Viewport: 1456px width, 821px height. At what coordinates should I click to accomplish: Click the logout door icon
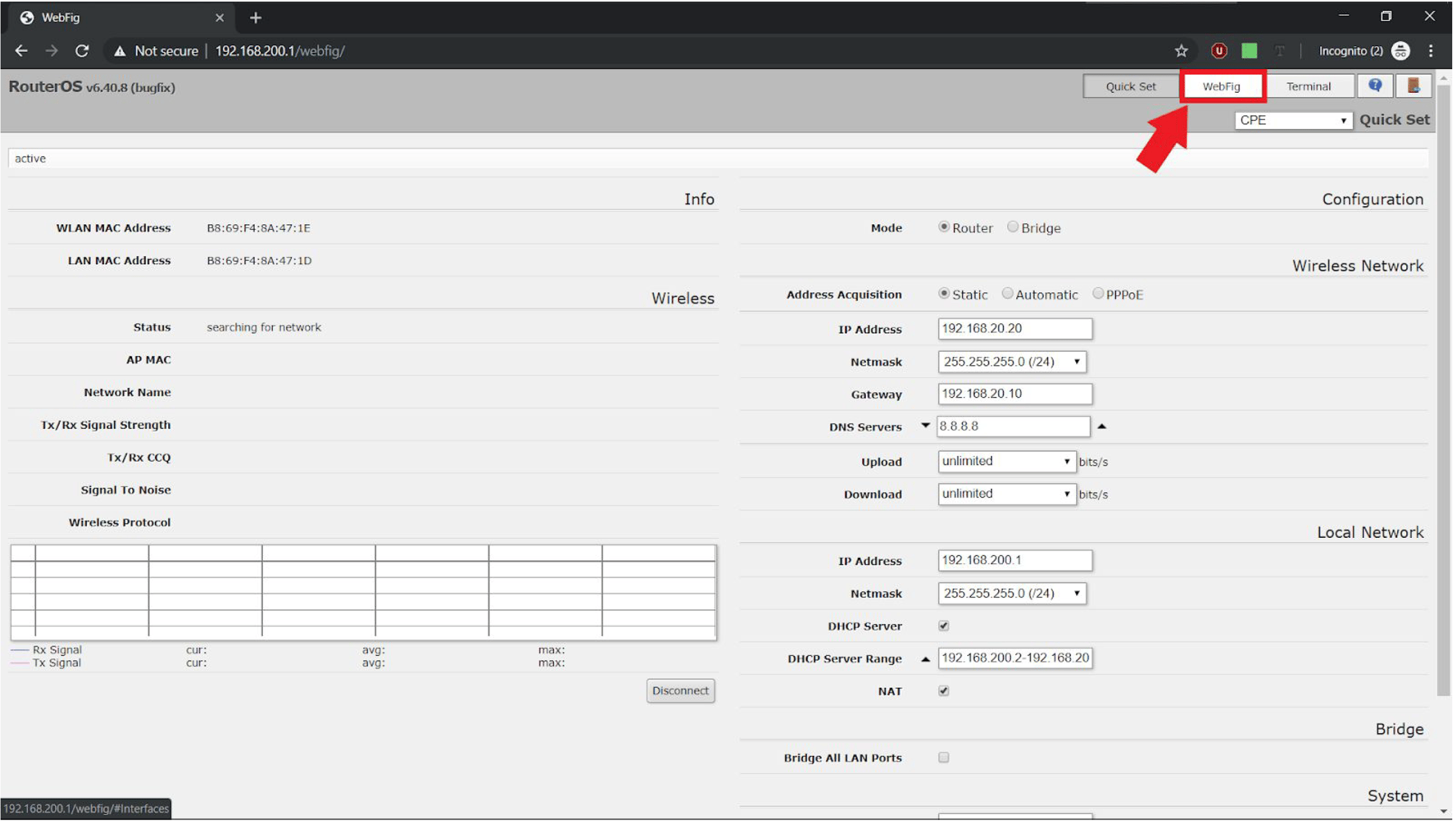tap(1414, 85)
